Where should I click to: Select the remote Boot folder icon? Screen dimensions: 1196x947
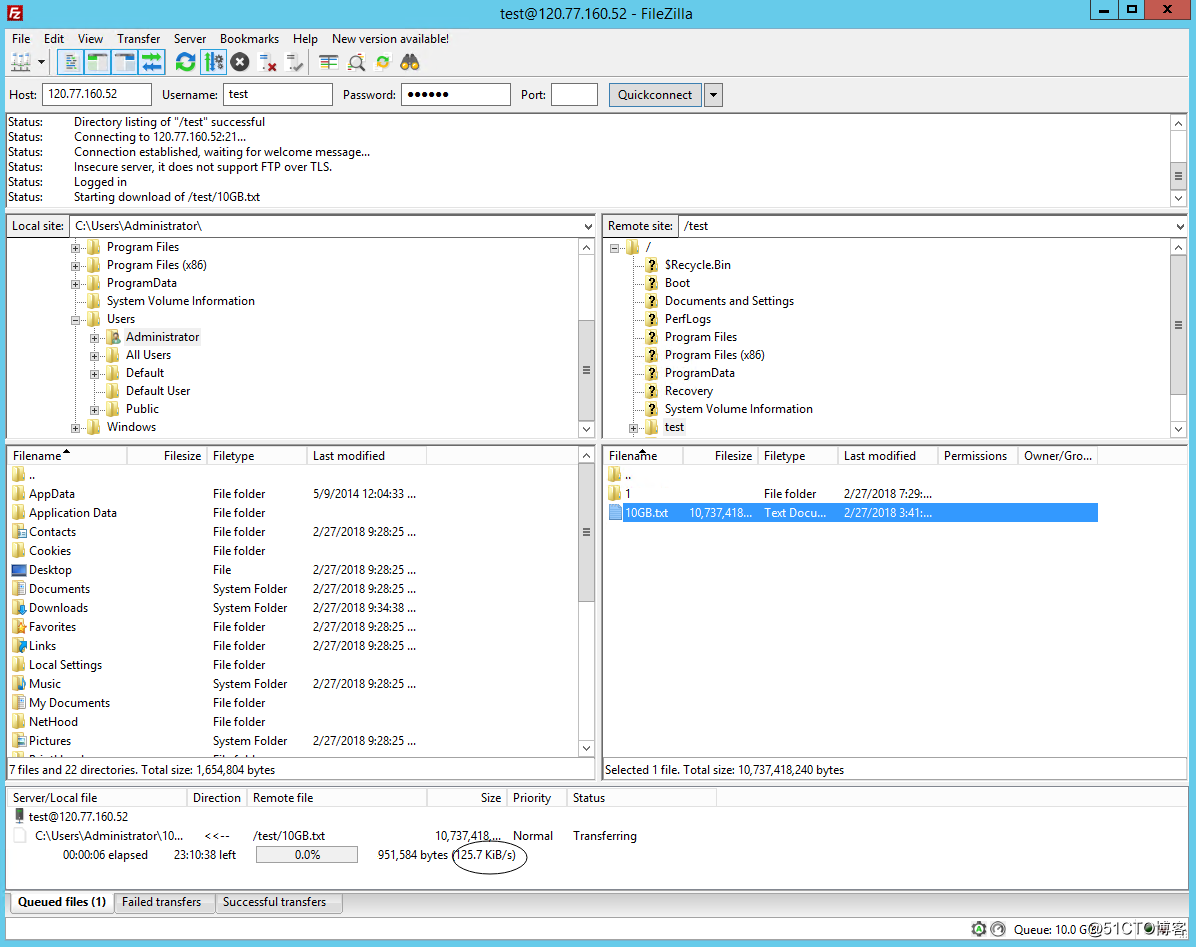tap(651, 283)
